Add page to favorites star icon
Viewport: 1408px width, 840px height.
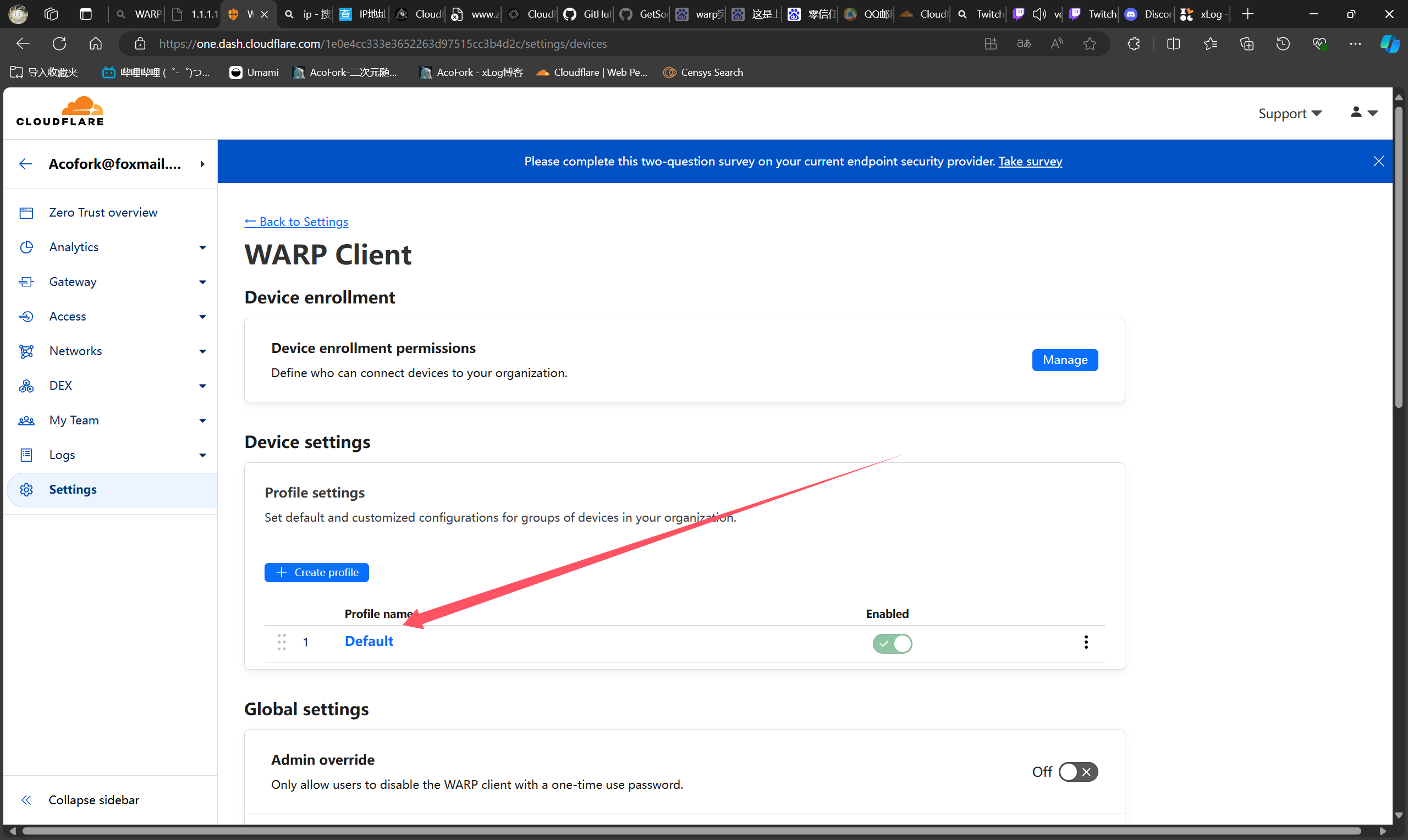click(x=1090, y=43)
